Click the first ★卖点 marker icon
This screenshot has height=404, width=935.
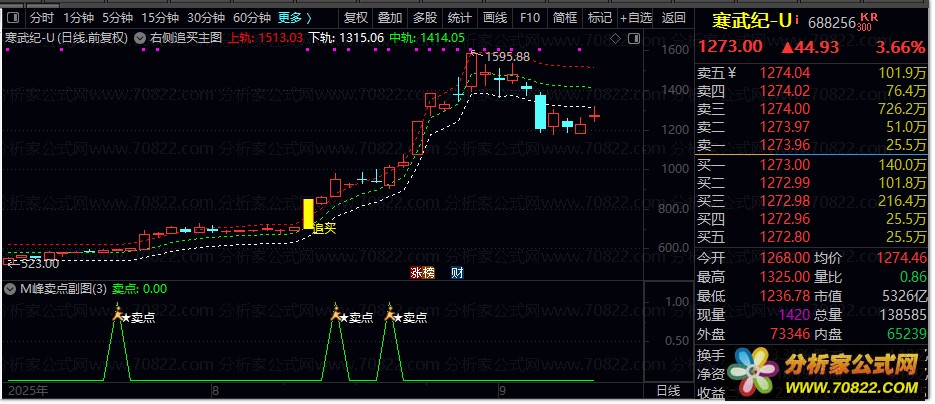coord(117,312)
